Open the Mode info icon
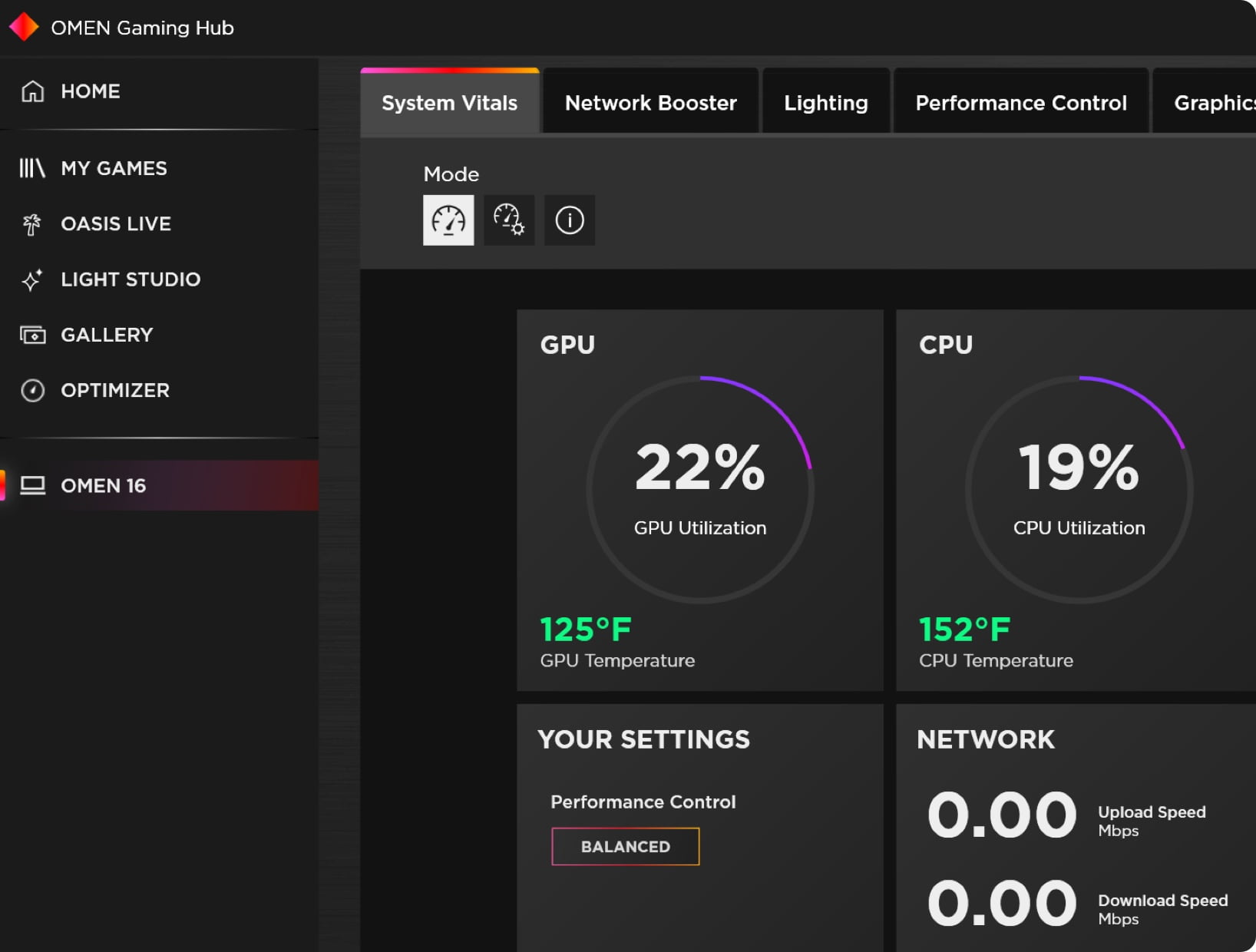Screen dimensions: 1256x952 pyautogui.click(x=569, y=220)
